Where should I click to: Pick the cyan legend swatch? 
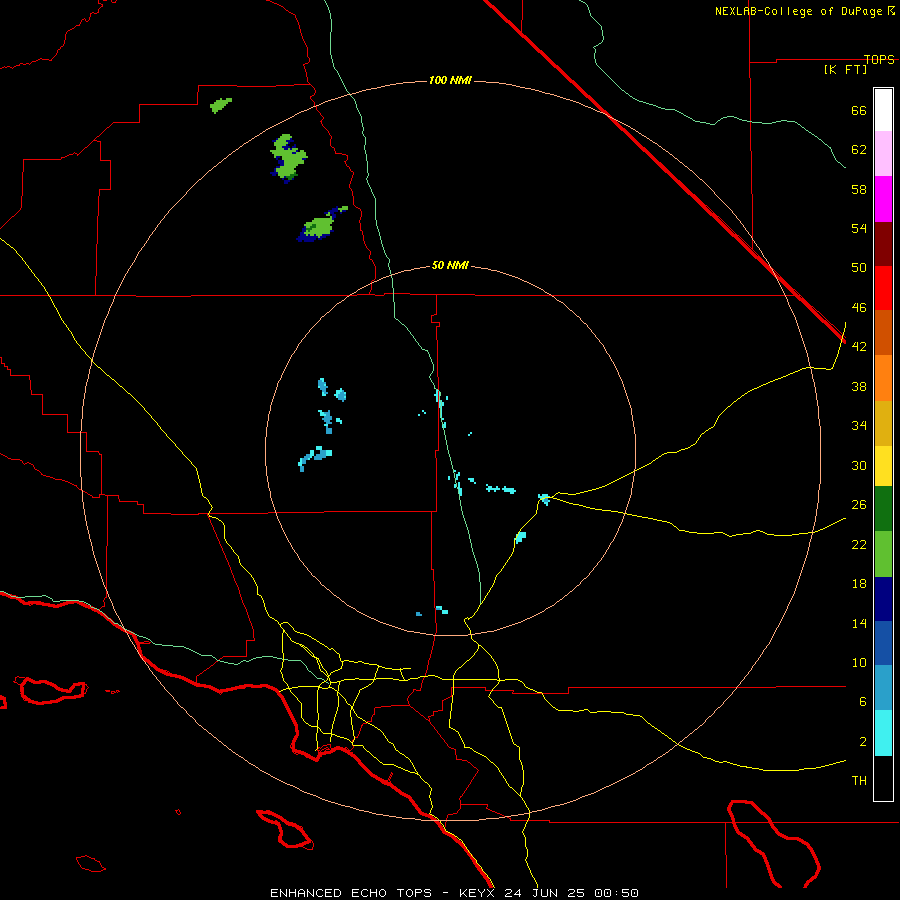pos(883,733)
